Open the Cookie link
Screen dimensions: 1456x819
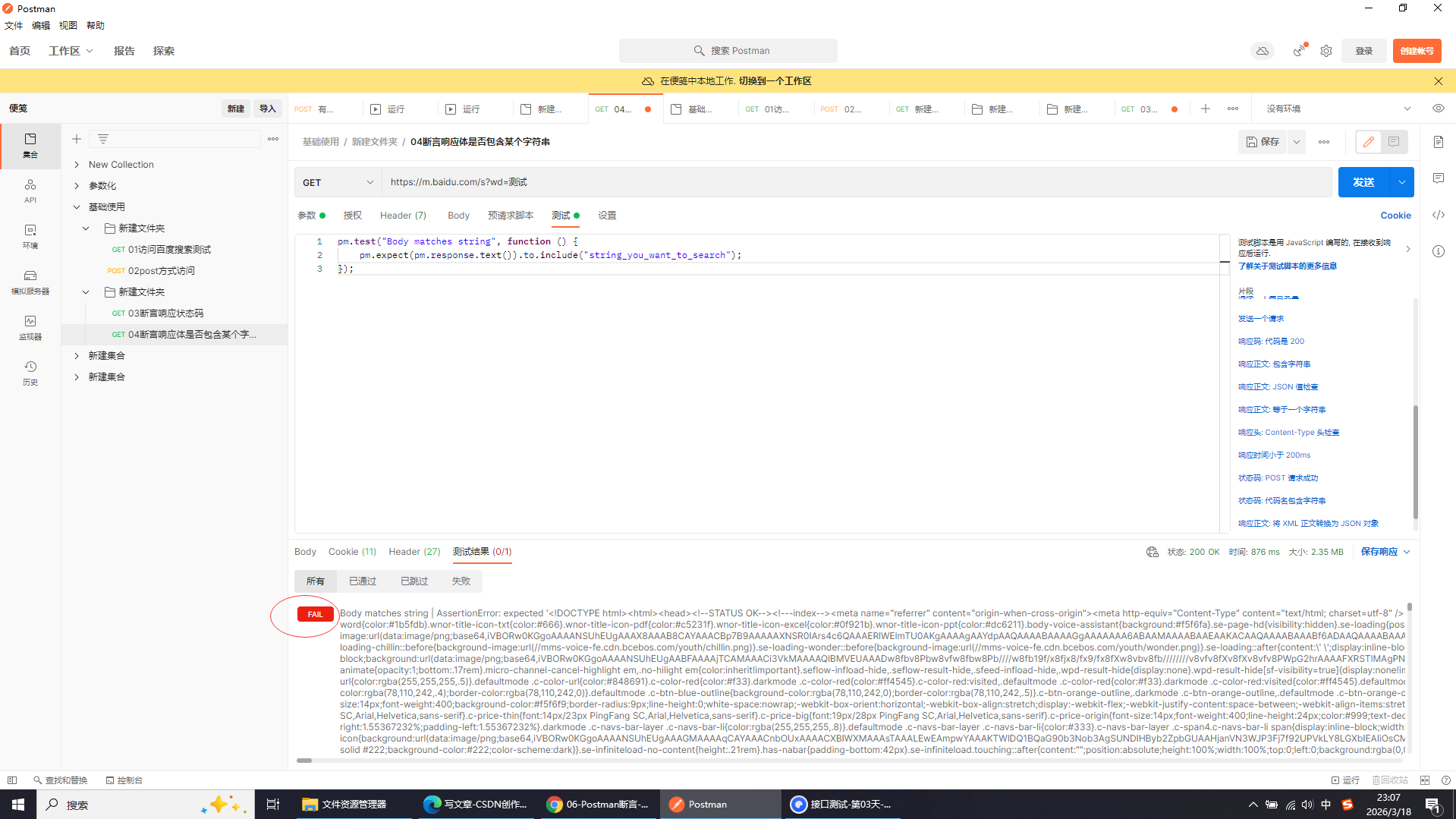1395,216
